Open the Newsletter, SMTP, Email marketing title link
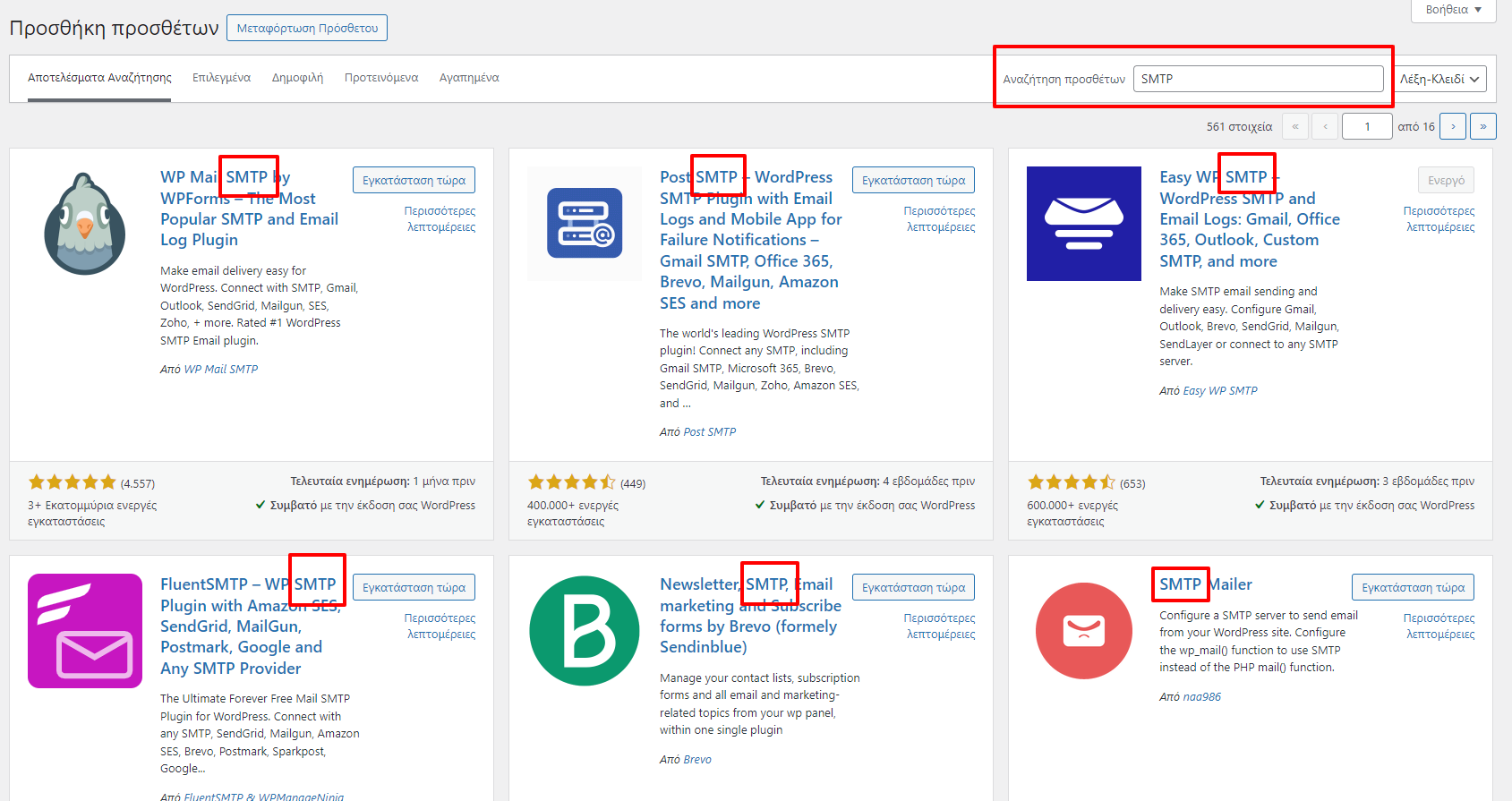Screen dimensions: 1512x801 [750, 616]
